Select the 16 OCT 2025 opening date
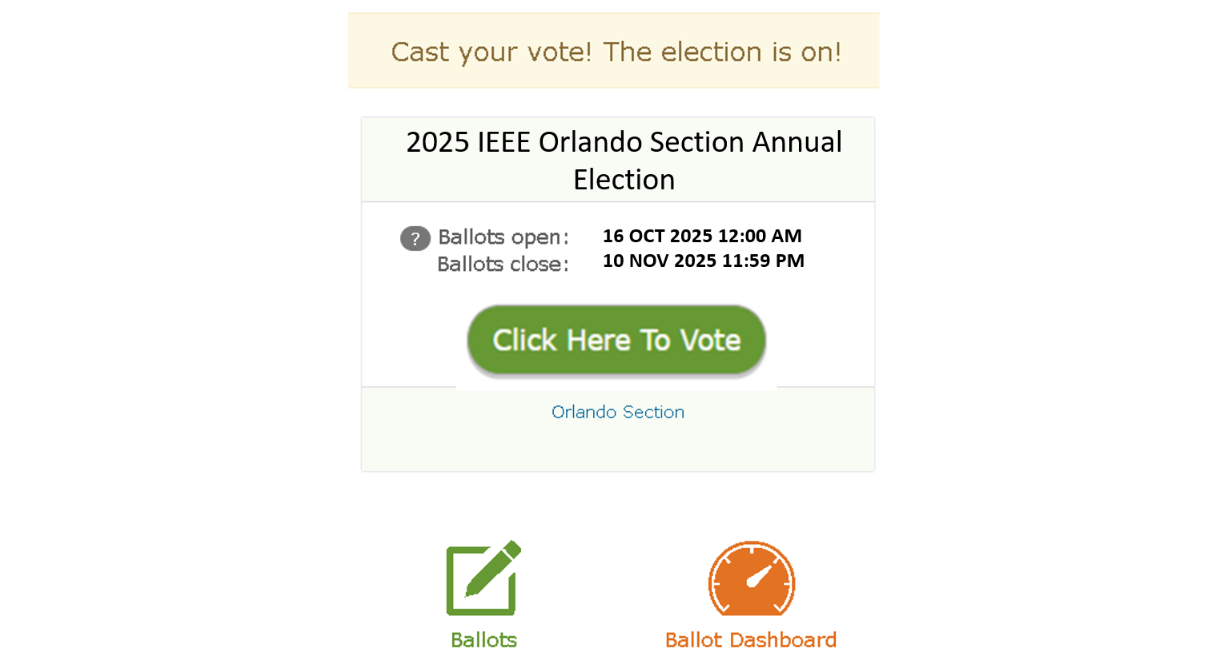Screen dimensions: 1205x671 click(x=657, y=236)
